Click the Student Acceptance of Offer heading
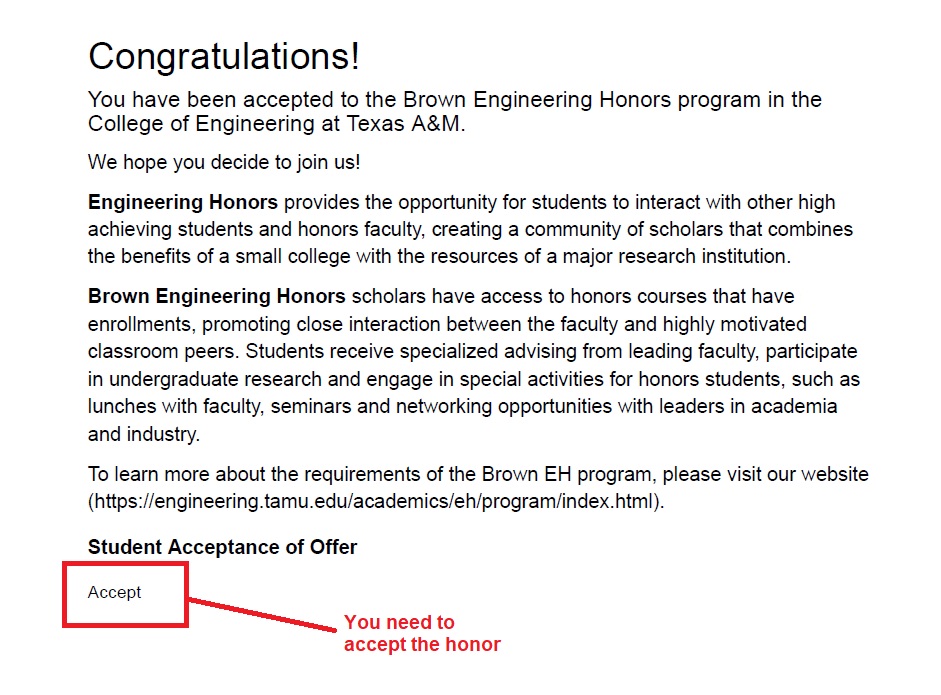Viewport: 941px width, 695px height. [x=222, y=547]
